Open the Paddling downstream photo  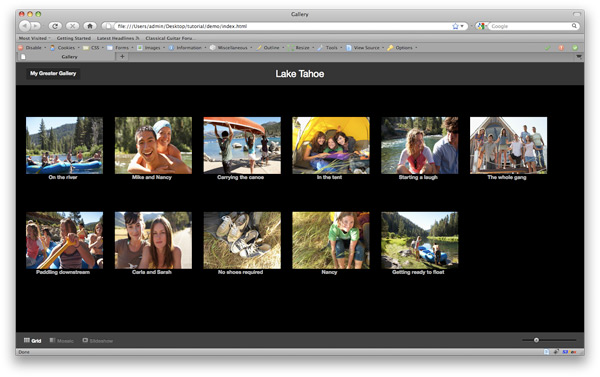[64, 240]
